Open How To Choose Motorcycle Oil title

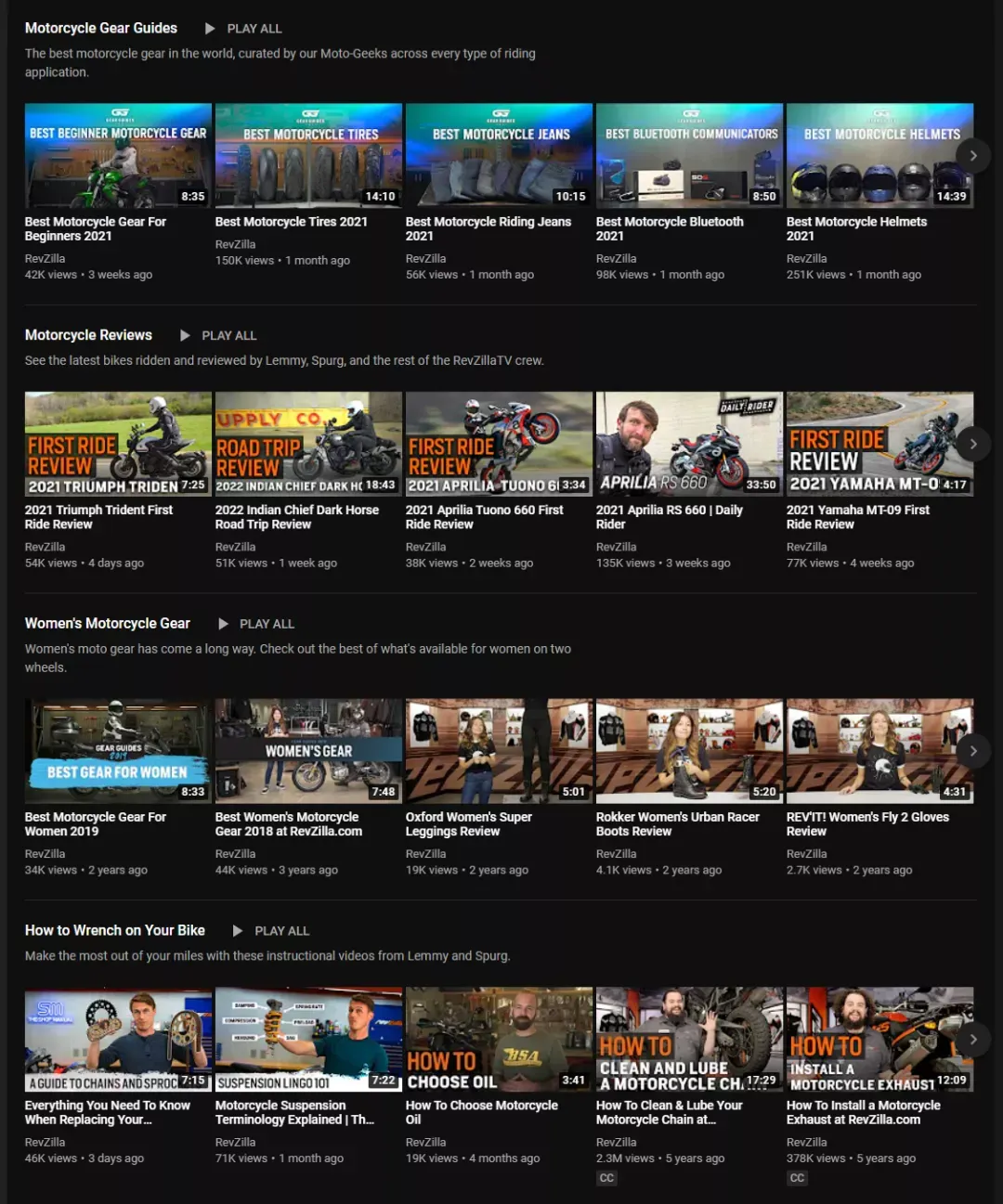click(x=482, y=1112)
